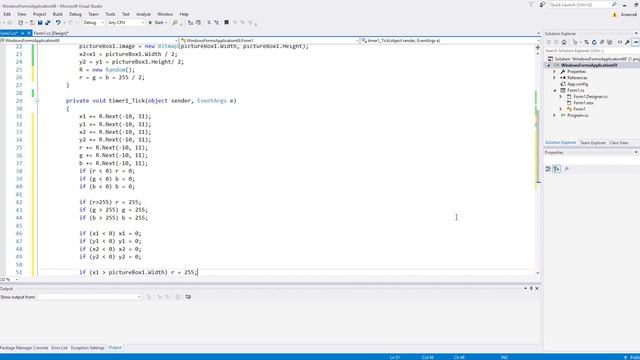Click the Save All icon

pos(48,23)
